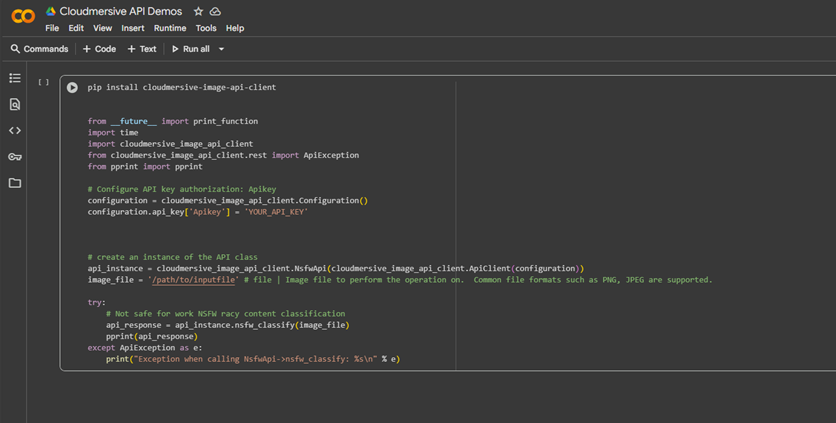
Task: Open the Tools menu
Action: [206, 28]
